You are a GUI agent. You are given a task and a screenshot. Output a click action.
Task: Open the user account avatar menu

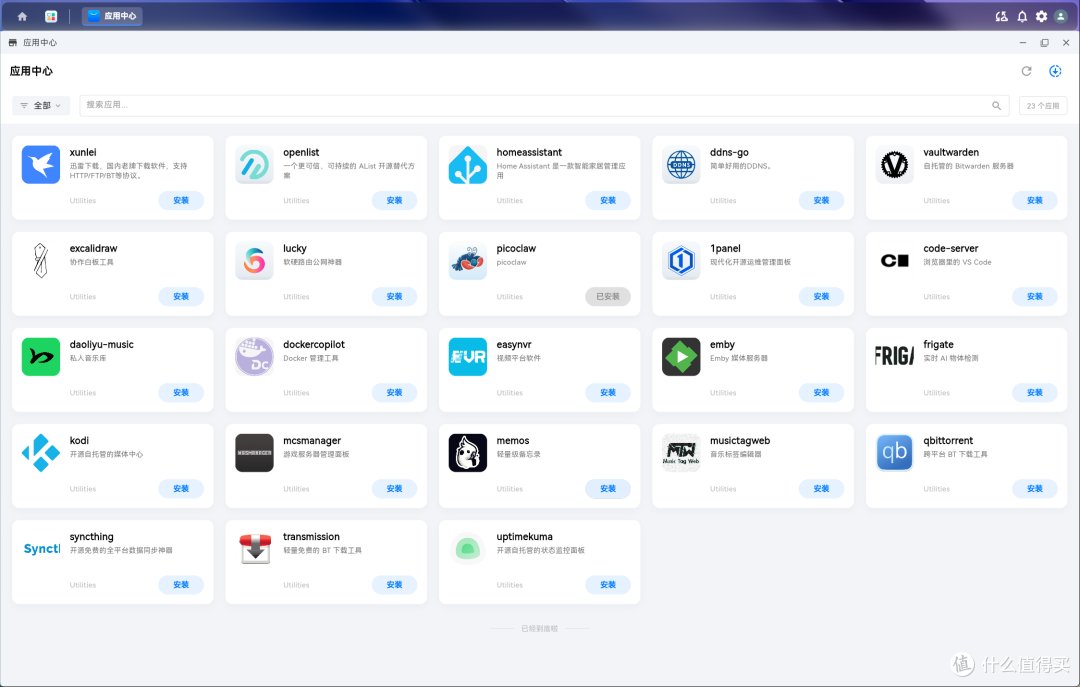1061,16
